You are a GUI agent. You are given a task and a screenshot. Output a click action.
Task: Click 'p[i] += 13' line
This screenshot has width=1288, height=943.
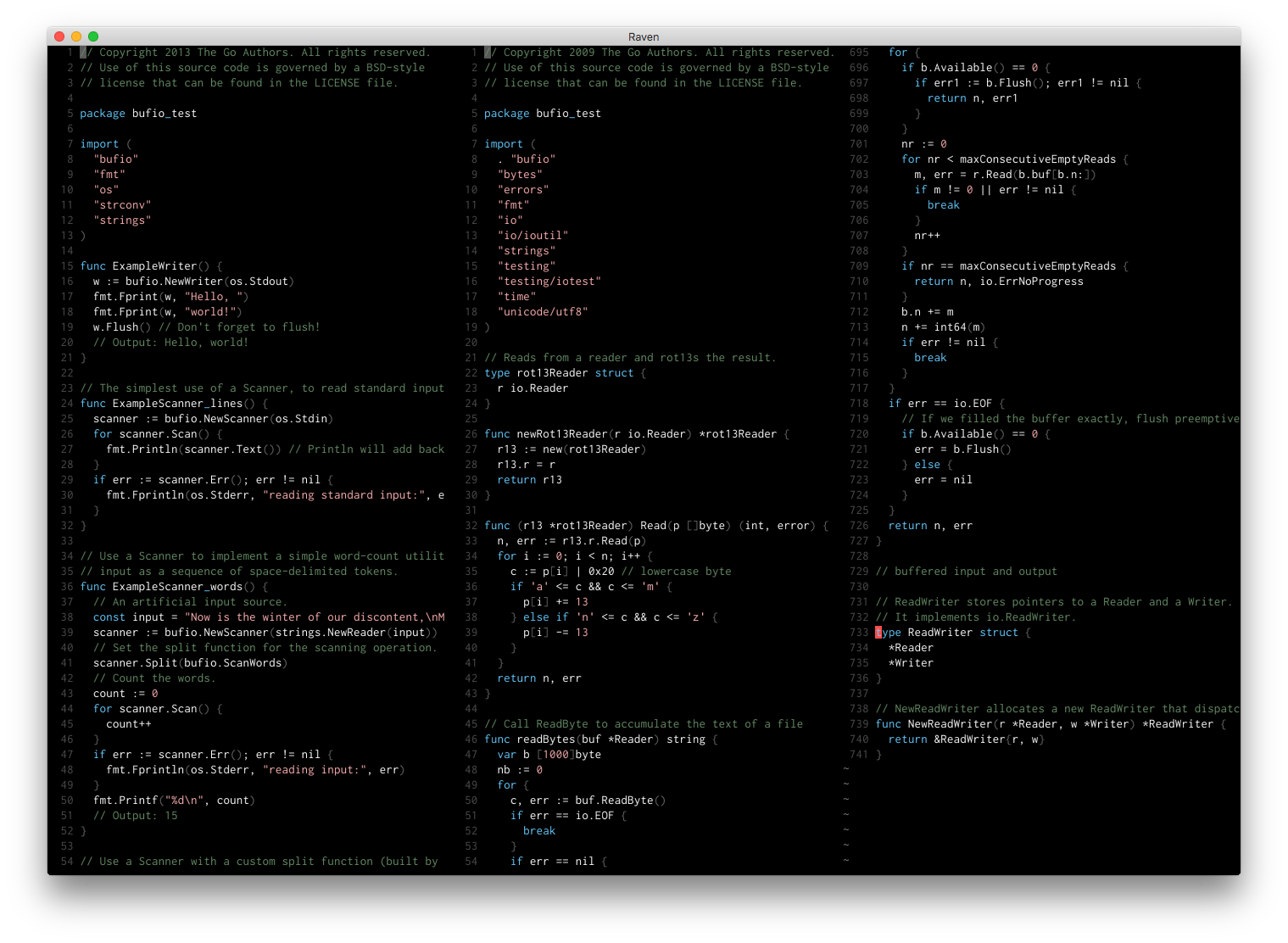555,602
